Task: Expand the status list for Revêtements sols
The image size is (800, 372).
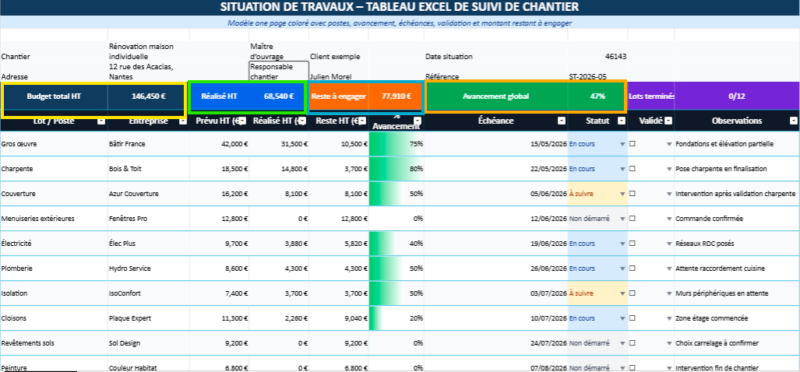Action: [622, 343]
